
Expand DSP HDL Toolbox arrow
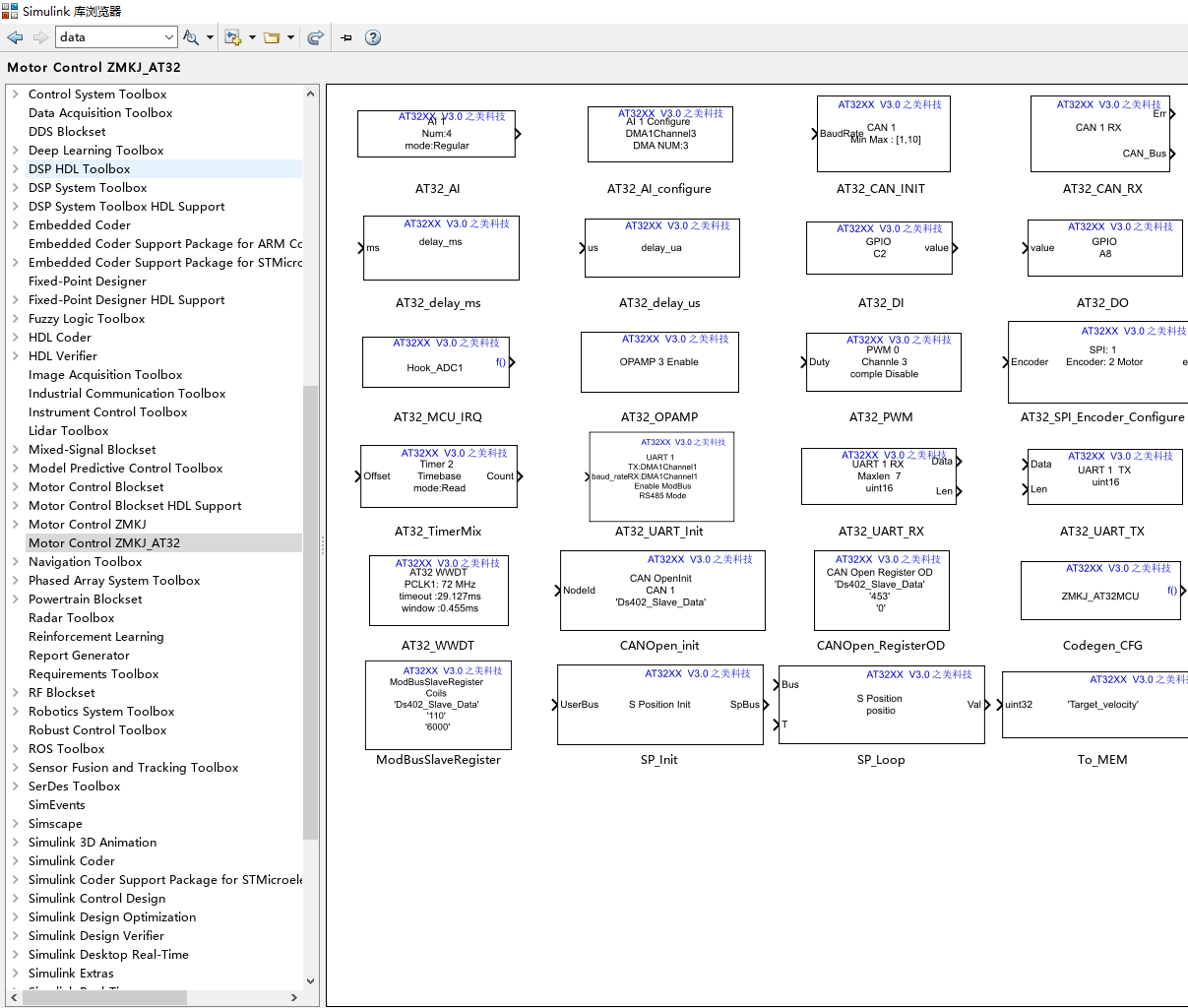click(x=16, y=169)
